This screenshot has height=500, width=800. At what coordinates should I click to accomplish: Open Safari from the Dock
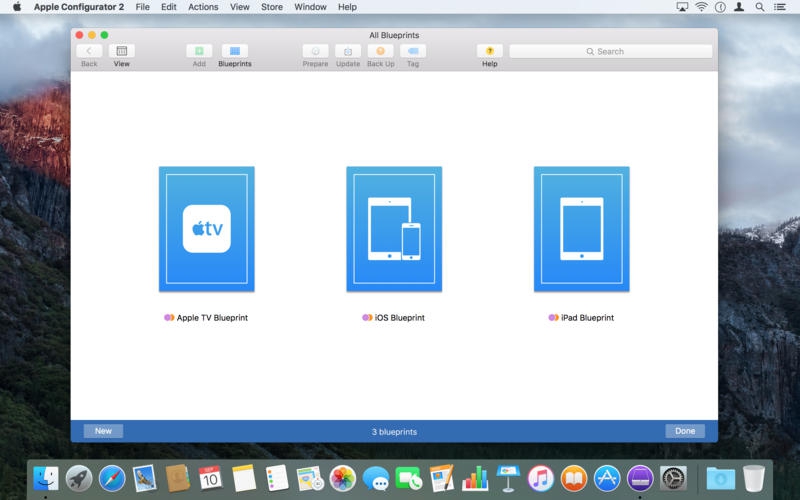112,478
